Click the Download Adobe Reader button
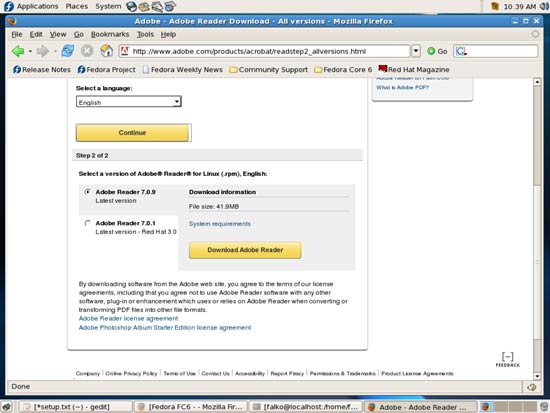Viewport: 550px width, 413px height. 245,250
